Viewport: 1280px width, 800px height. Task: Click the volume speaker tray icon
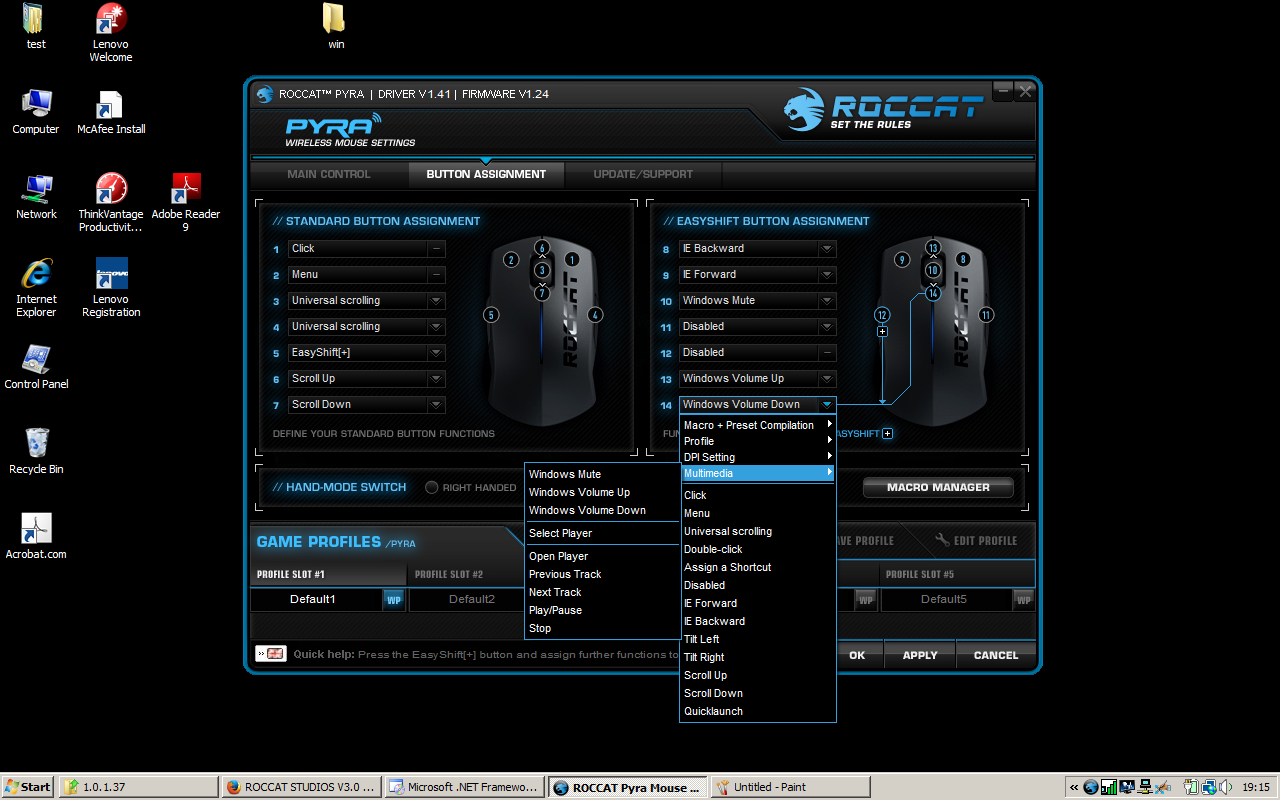pyautogui.click(x=1225, y=787)
